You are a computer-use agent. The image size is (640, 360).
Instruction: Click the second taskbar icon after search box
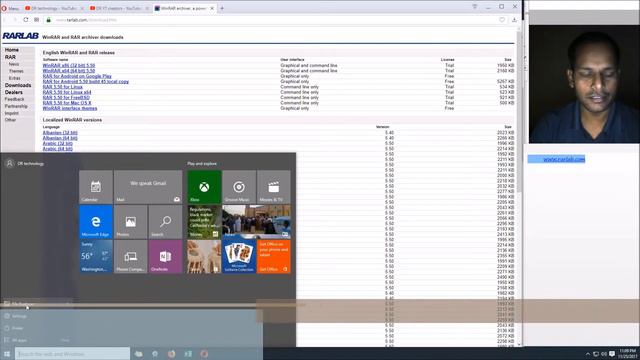(x=155, y=353)
